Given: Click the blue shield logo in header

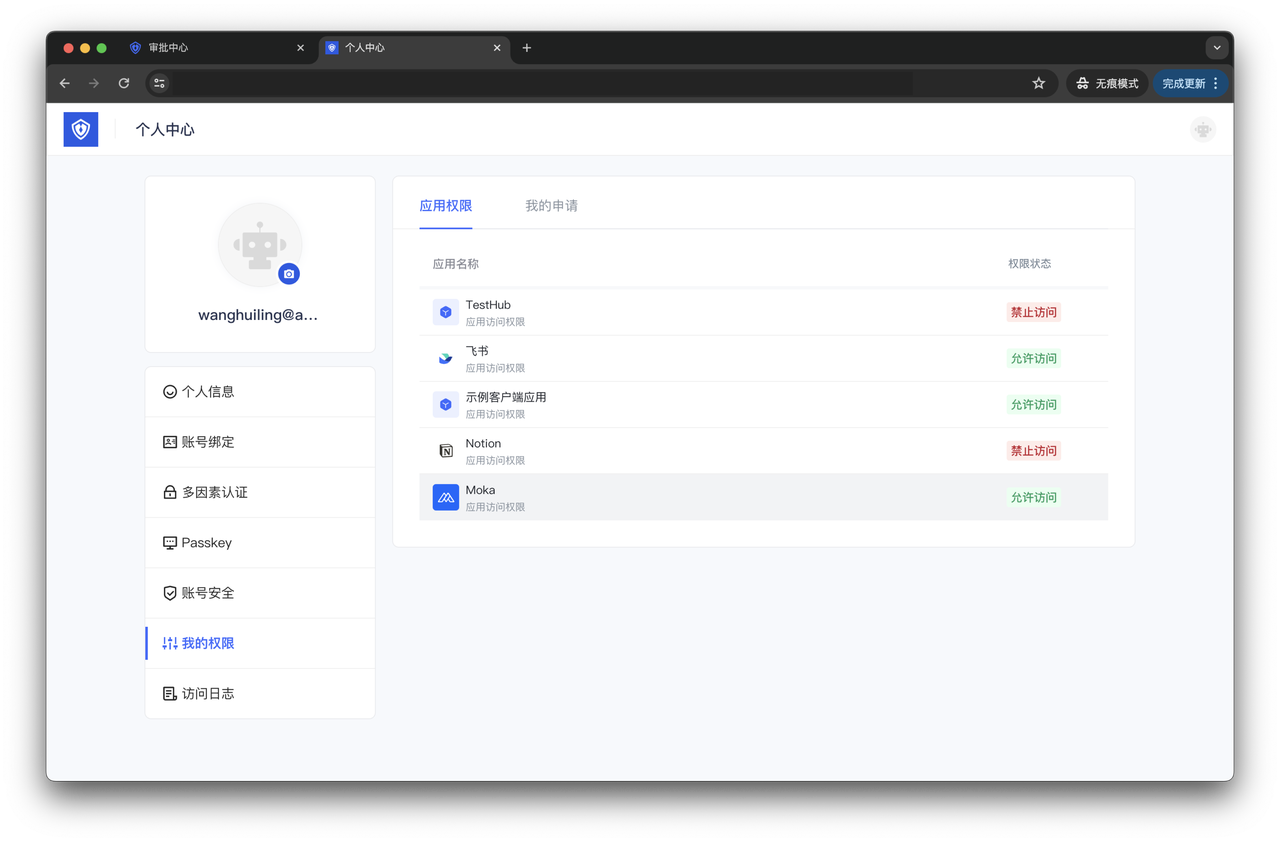Looking at the screenshot, I should 81,130.
